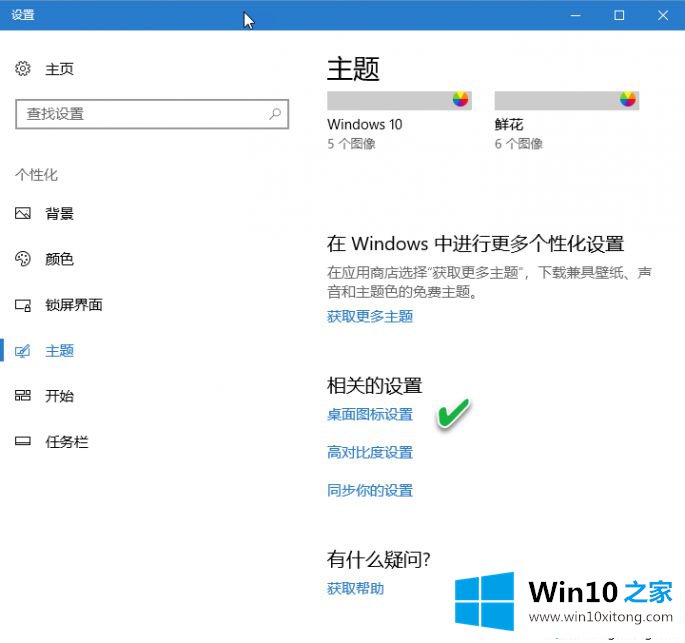Maximize the 设置 window
685x643 pixels.
619,15
